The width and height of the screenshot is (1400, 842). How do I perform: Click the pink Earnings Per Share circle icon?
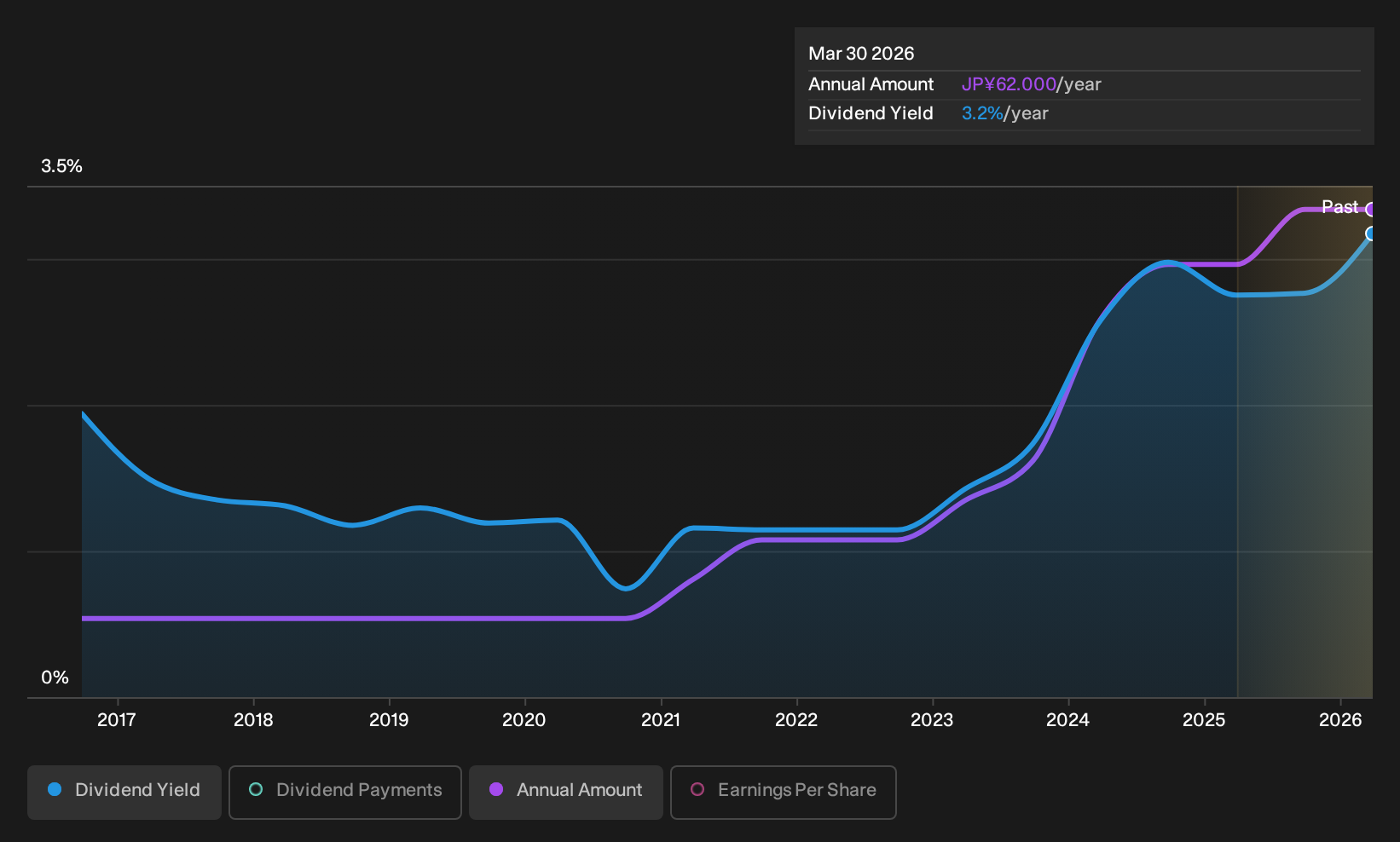coord(697,790)
